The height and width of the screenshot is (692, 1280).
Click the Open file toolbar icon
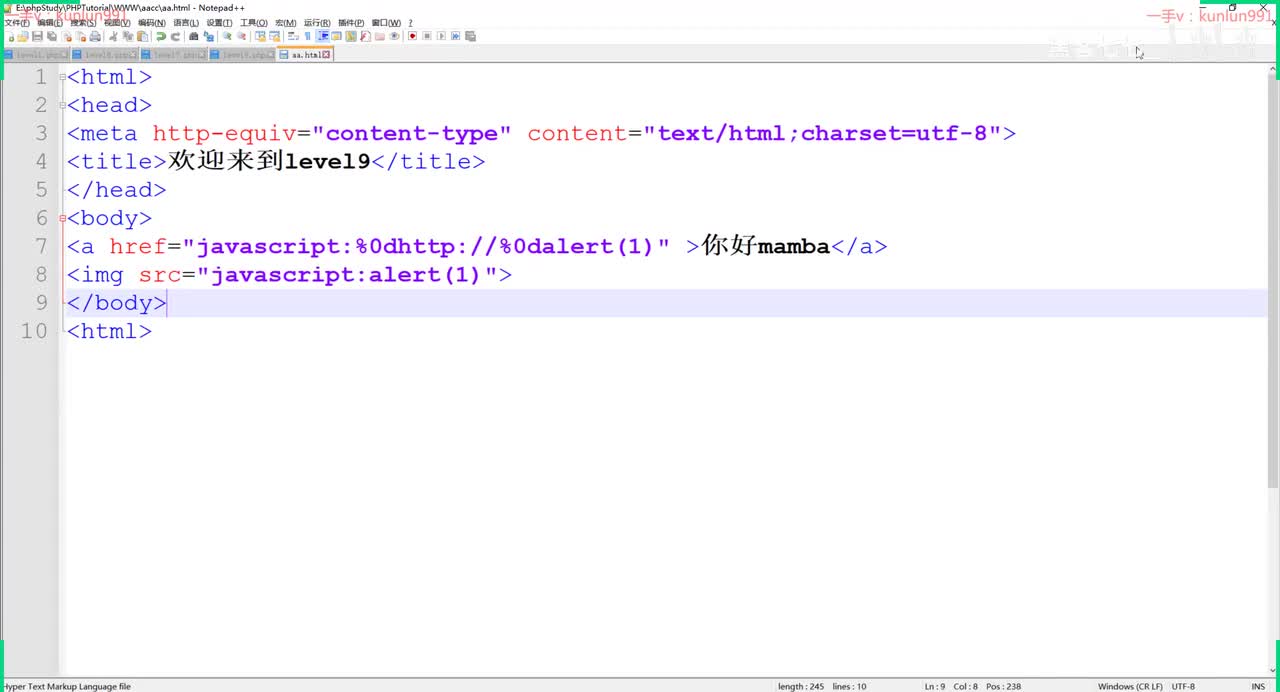[22, 36]
